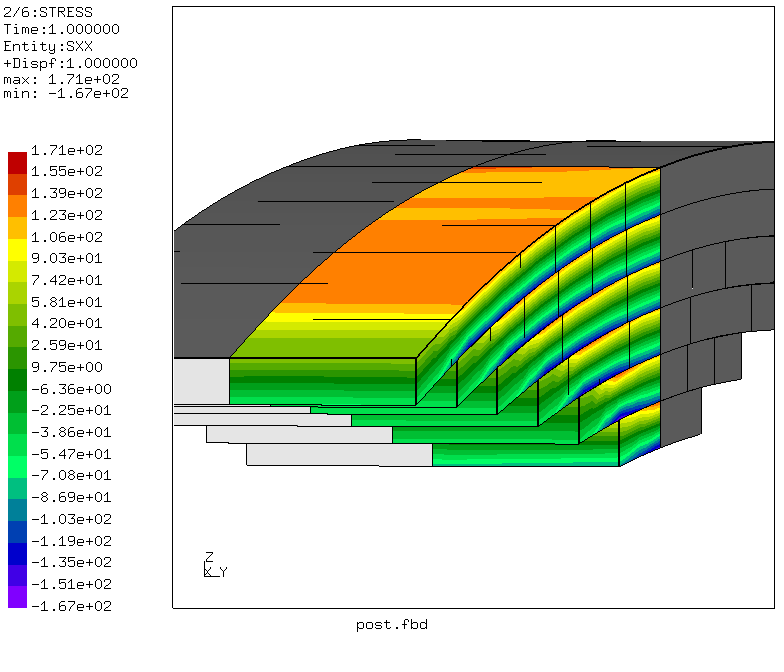Click the dark red top legend swatch
The width and height of the screenshot is (784, 672).
click(x=17, y=162)
